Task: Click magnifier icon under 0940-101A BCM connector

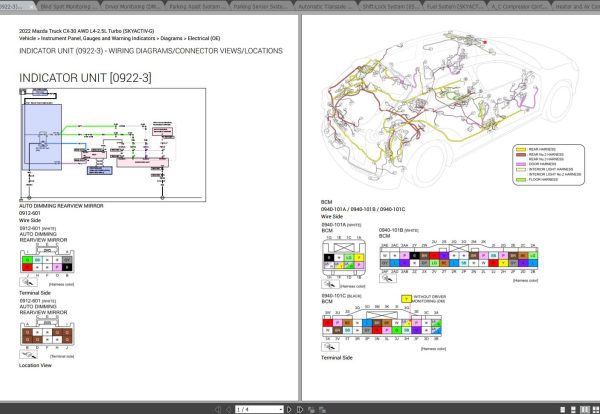Action: [x=330, y=284]
